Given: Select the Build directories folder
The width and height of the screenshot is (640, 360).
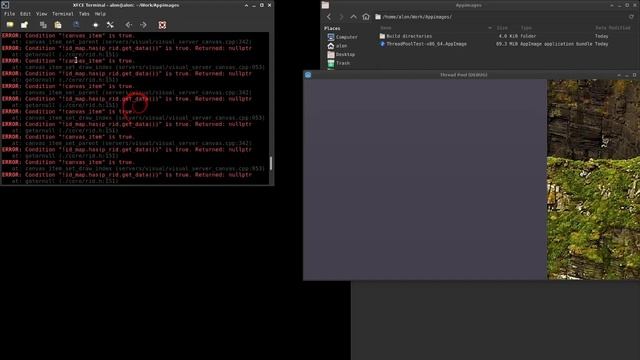Looking at the screenshot, I should coord(405,36).
